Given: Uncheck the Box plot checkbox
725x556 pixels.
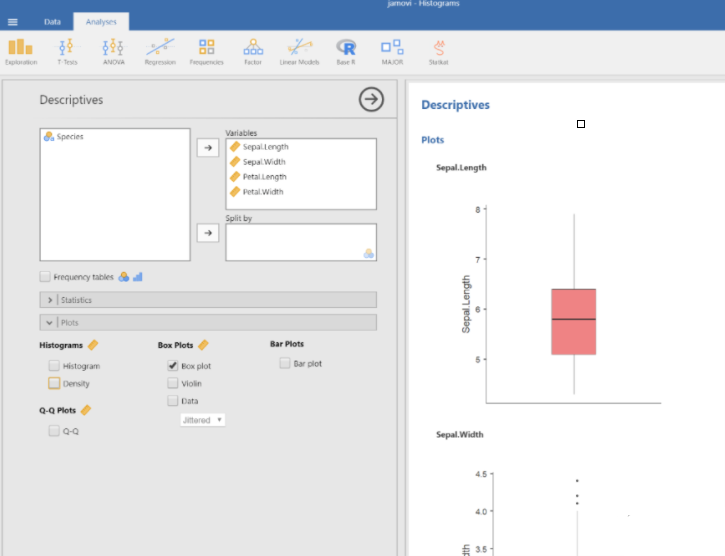Looking at the screenshot, I should pyautogui.click(x=173, y=366).
